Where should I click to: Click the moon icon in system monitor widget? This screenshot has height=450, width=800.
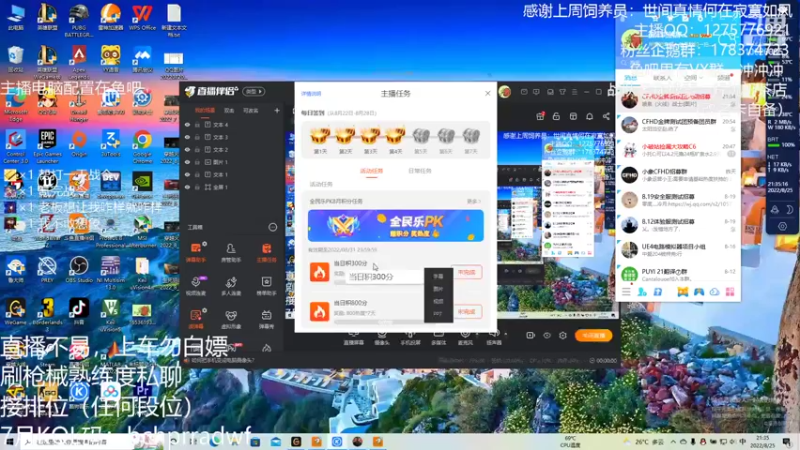pyautogui.click(x=789, y=209)
